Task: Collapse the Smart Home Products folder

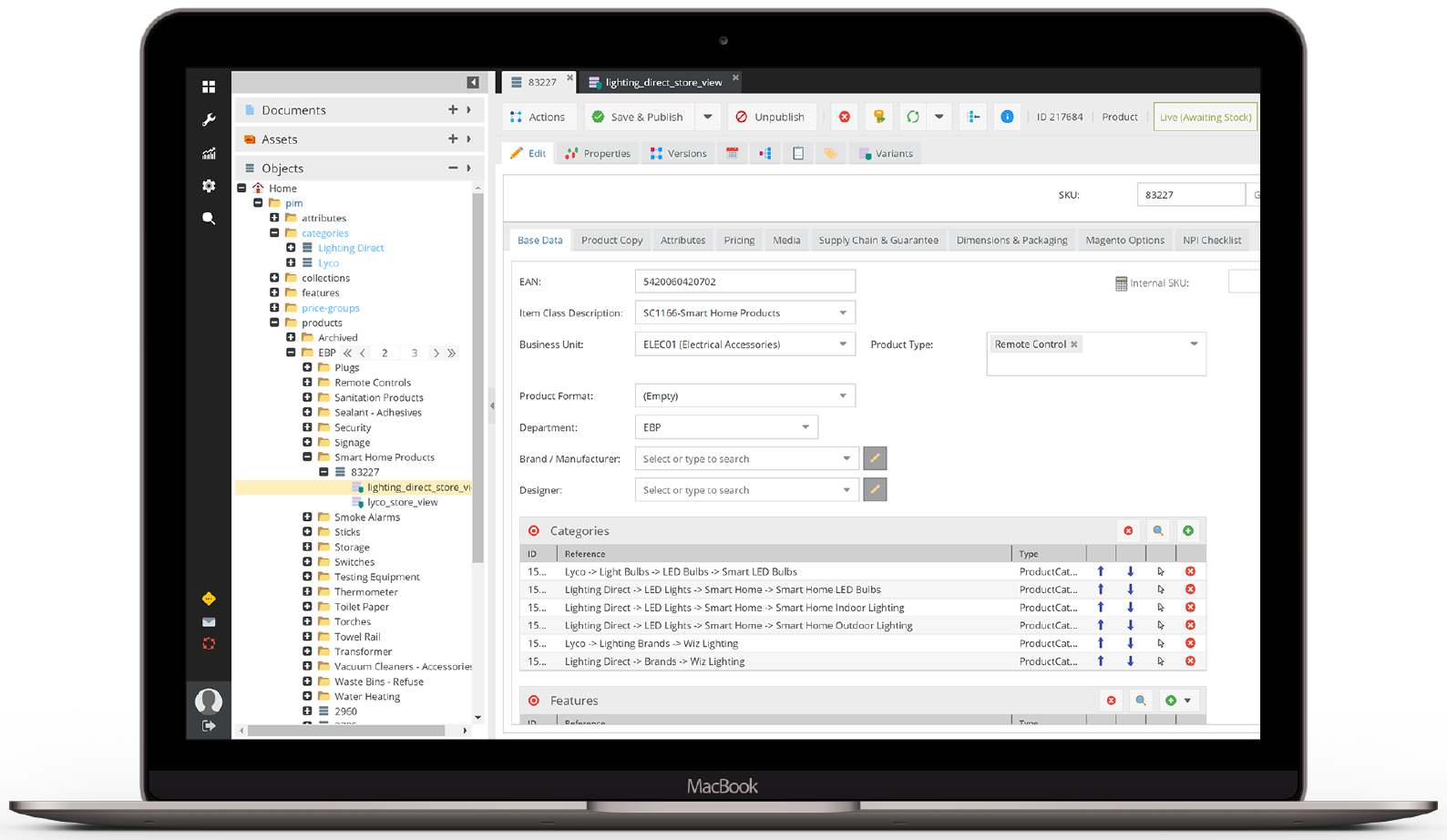Action: (307, 457)
